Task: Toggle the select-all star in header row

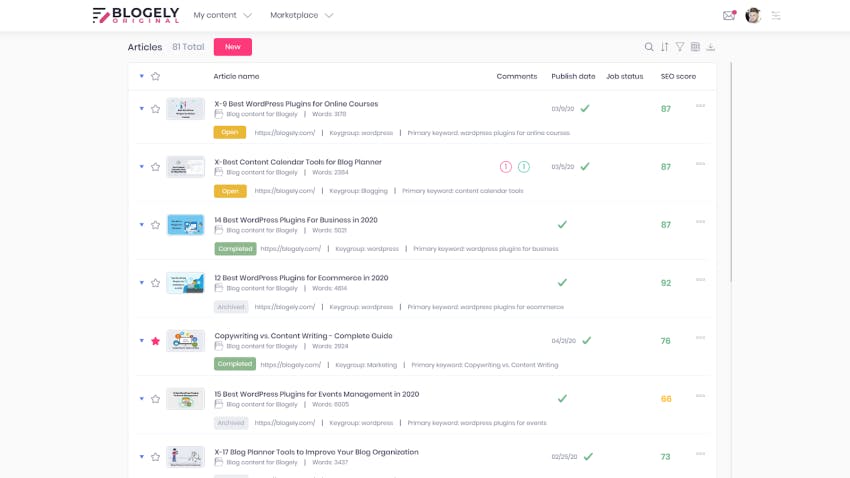Action: click(x=156, y=76)
